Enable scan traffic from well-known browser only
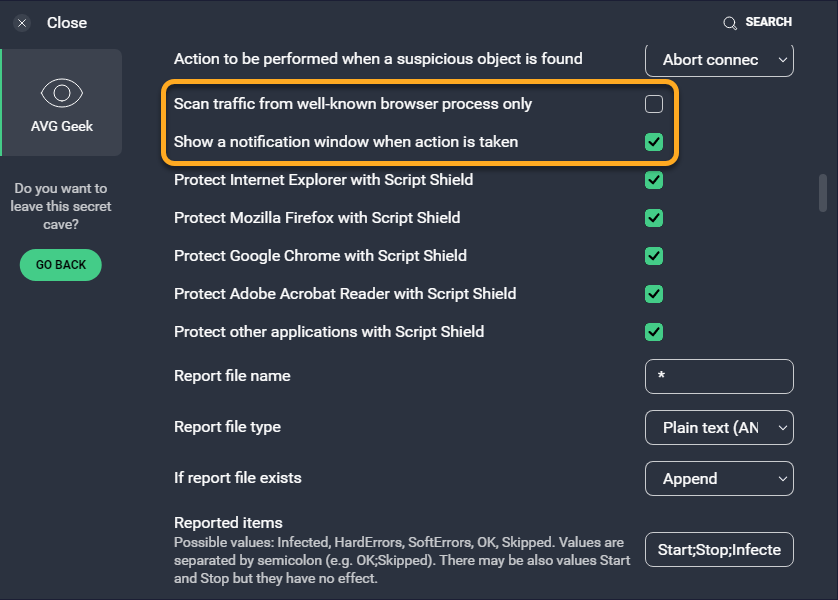The width and height of the screenshot is (838, 600). [x=654, y=104]
